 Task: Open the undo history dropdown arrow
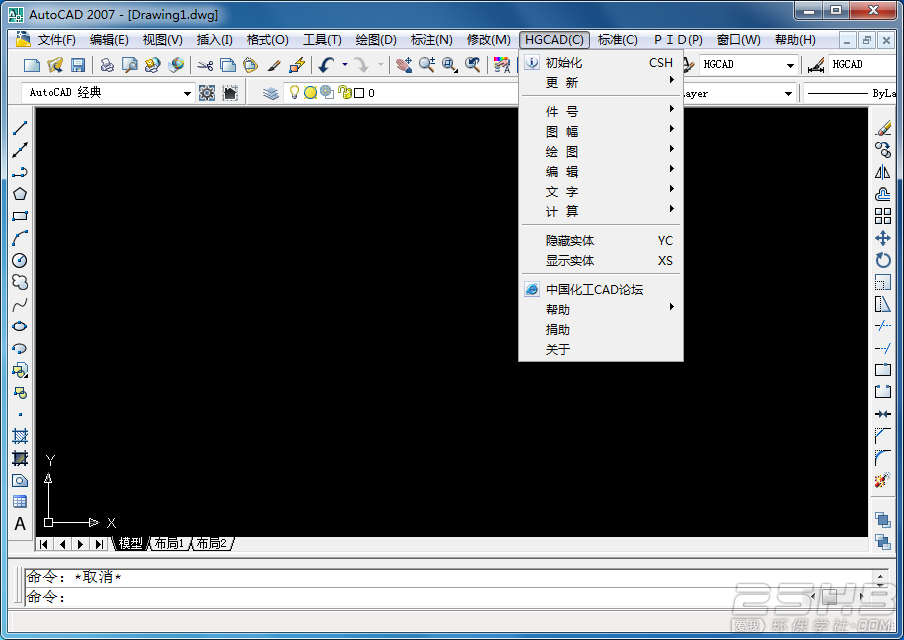(345, 65)
